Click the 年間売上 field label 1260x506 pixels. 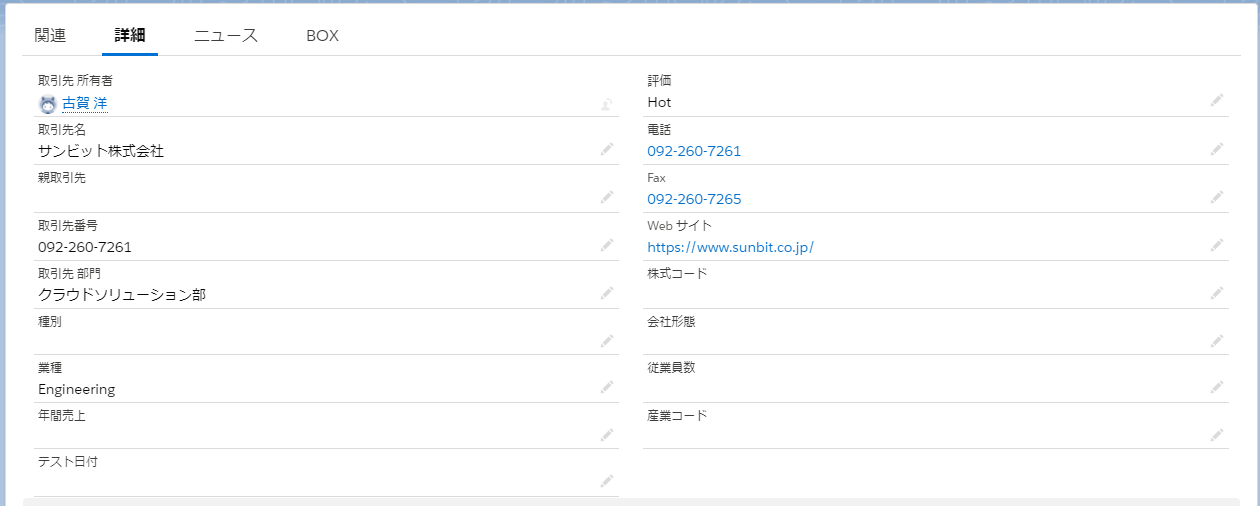point(62,416)
